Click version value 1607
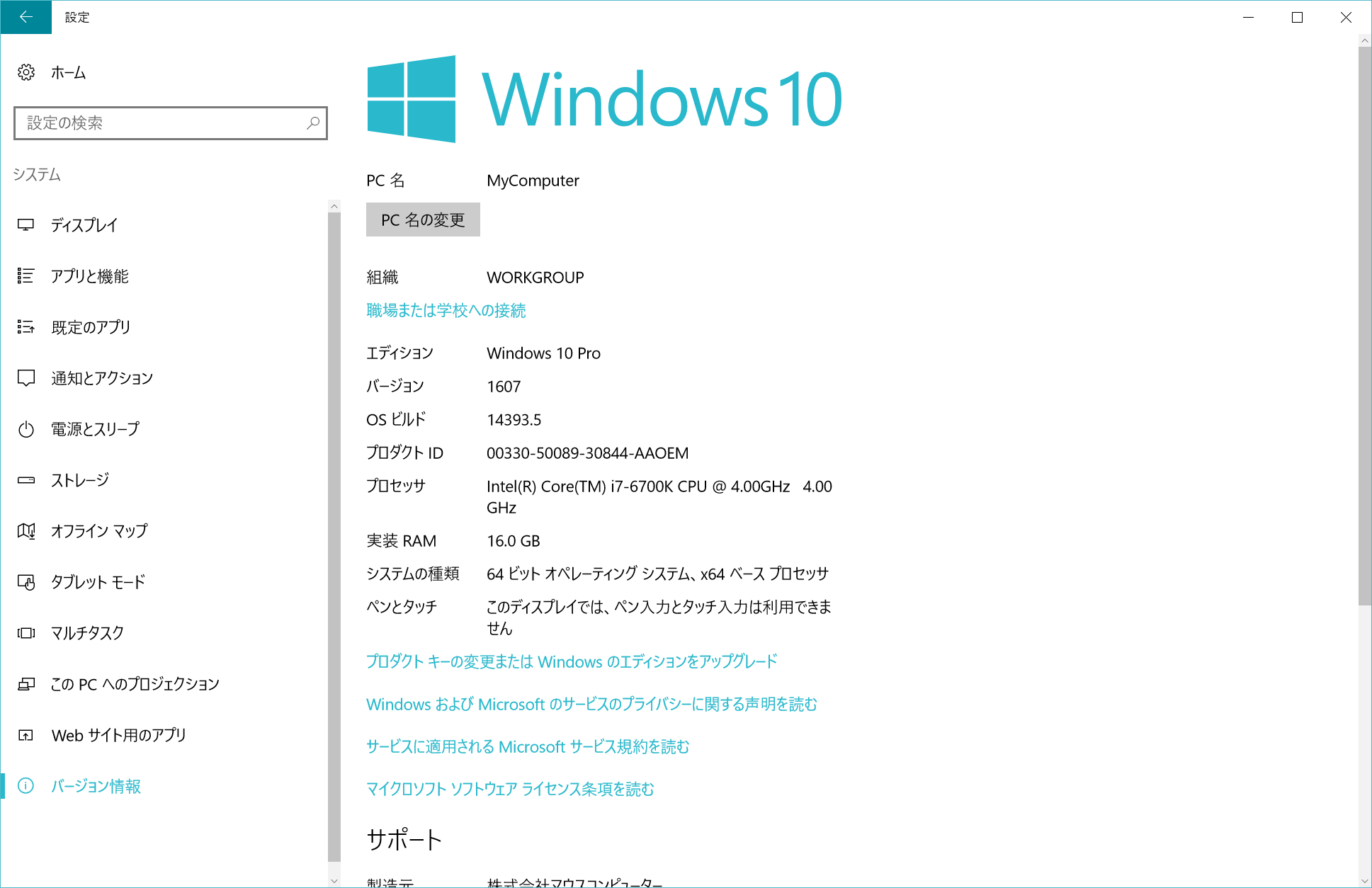 [504, 387]
